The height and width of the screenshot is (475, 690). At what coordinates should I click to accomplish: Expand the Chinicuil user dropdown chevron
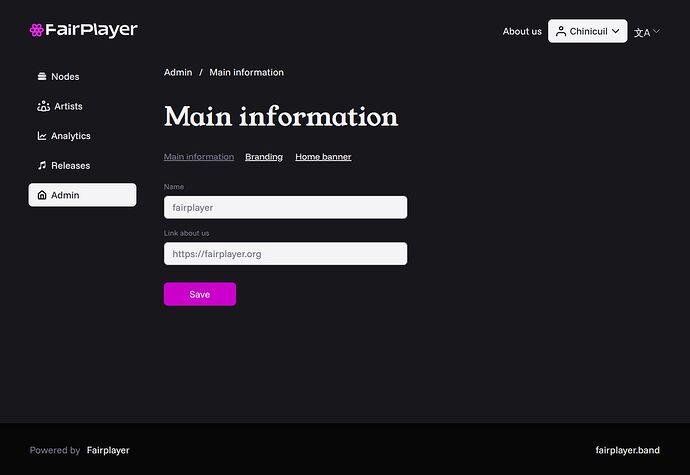[616, 31]
